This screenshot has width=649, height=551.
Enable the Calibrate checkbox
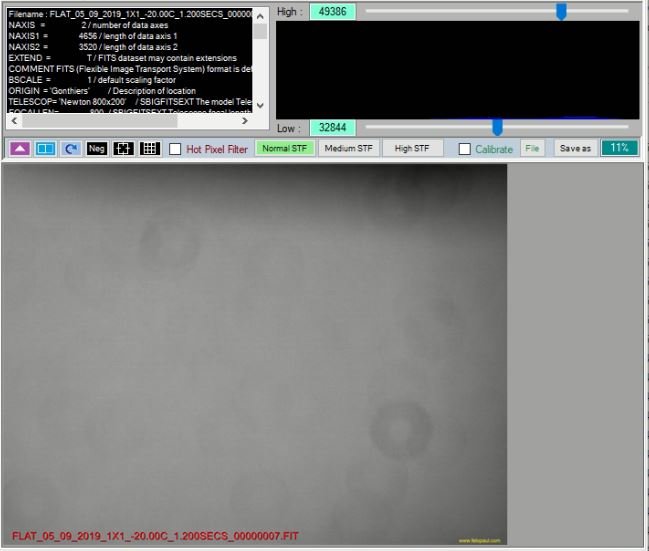coord(465,149)
